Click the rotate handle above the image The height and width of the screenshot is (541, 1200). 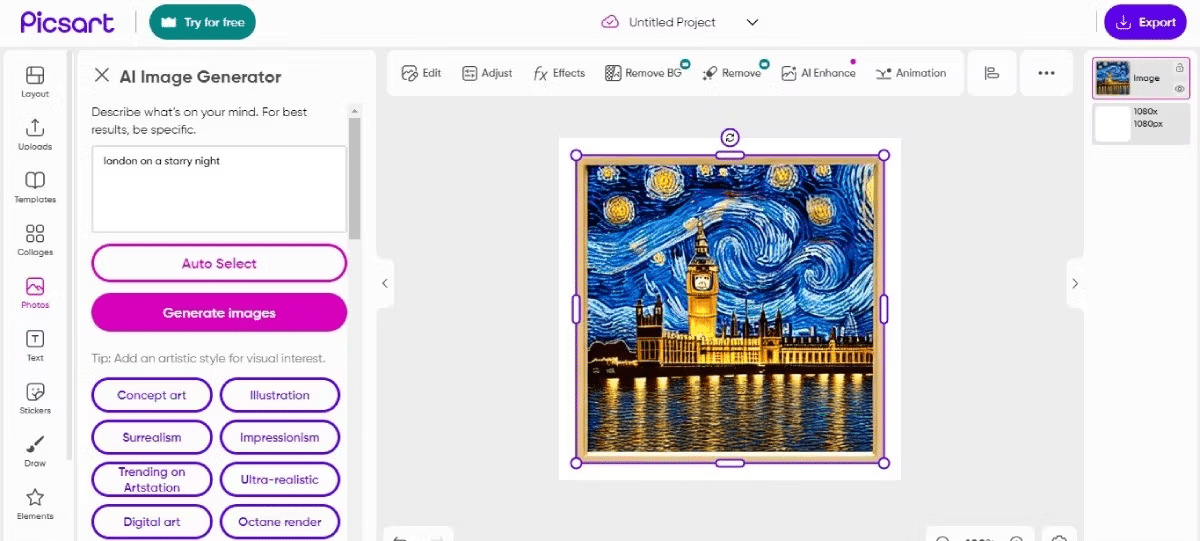click(x=730, y=138)
